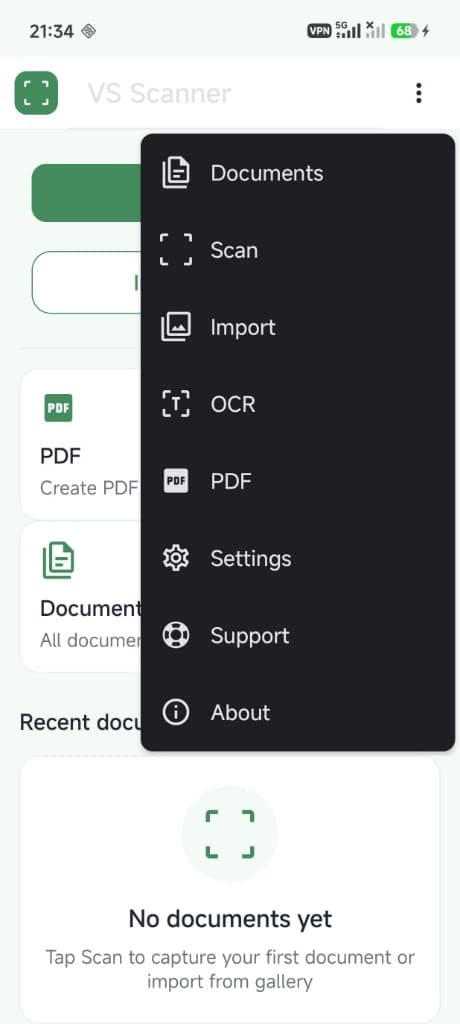Tap the Settings gear icon in menu
Viewport: 460px width, 1024px height.
pos(176,558)
